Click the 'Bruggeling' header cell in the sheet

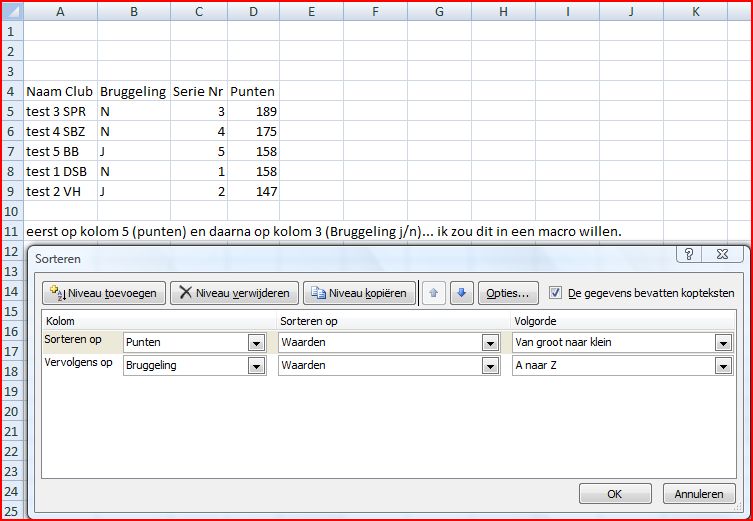pos(134,91)
